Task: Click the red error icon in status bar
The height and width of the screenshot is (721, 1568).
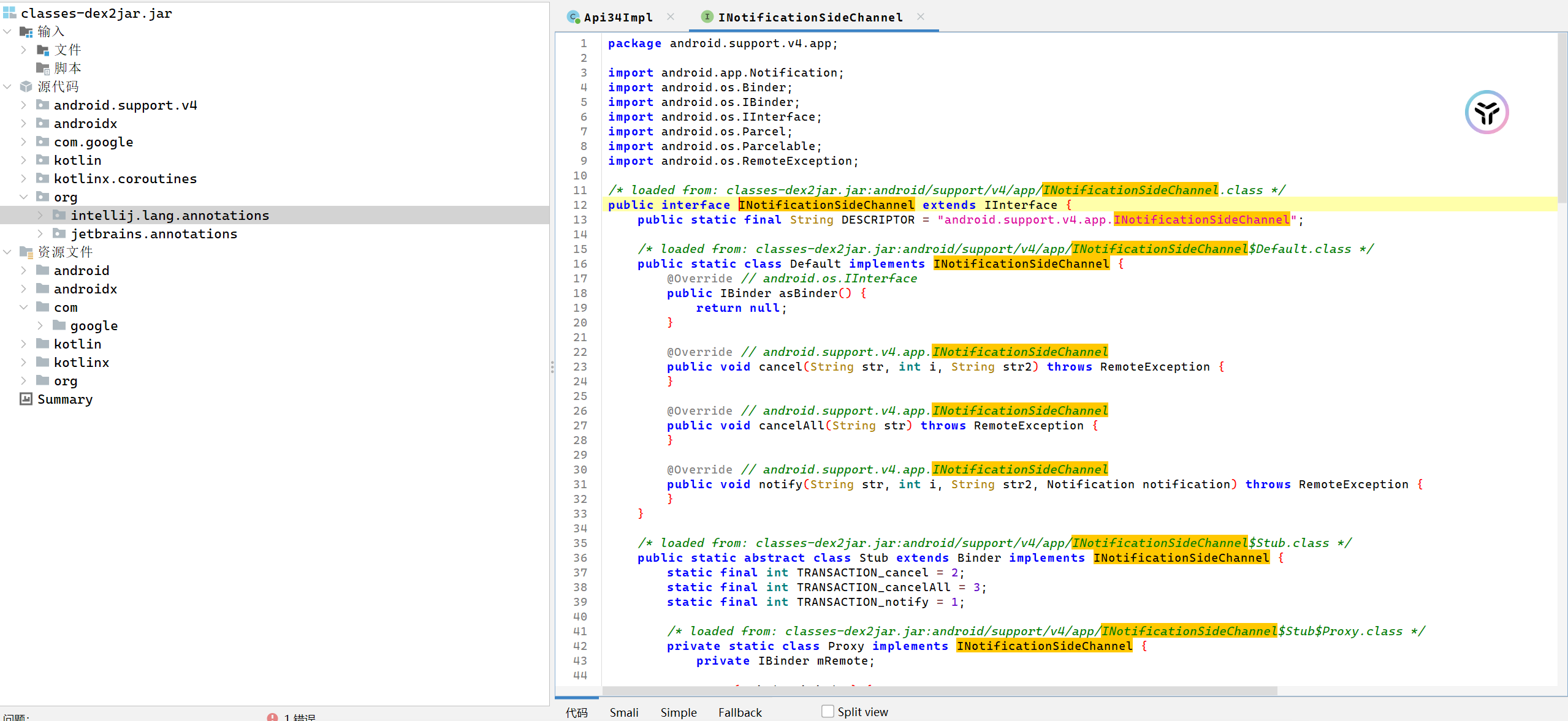Action: 272,717
